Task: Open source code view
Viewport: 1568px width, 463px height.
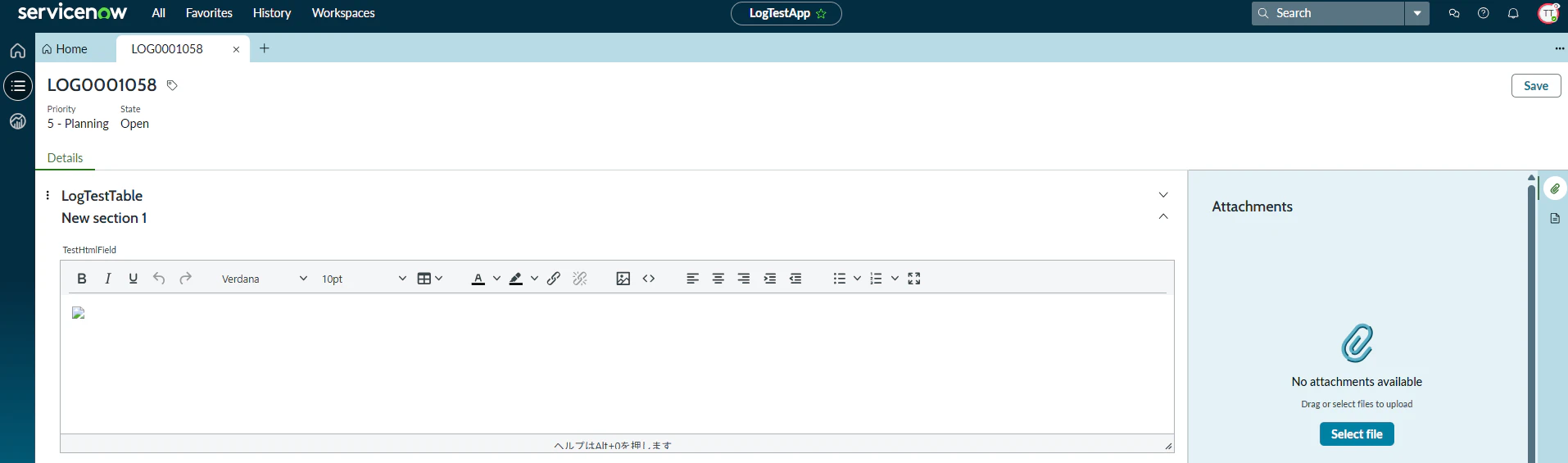Action: pos(649,279)
